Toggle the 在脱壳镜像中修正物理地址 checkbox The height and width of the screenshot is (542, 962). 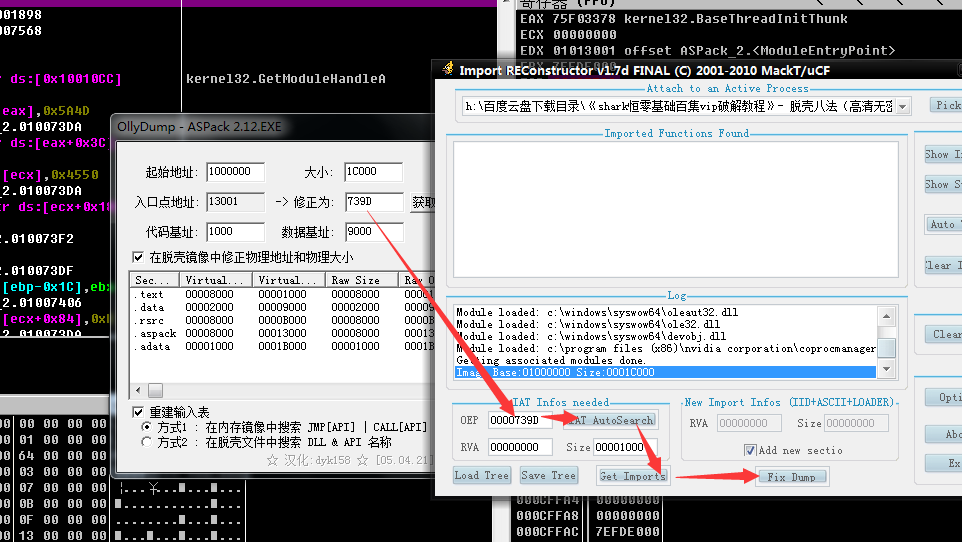(x=138, y=257)
